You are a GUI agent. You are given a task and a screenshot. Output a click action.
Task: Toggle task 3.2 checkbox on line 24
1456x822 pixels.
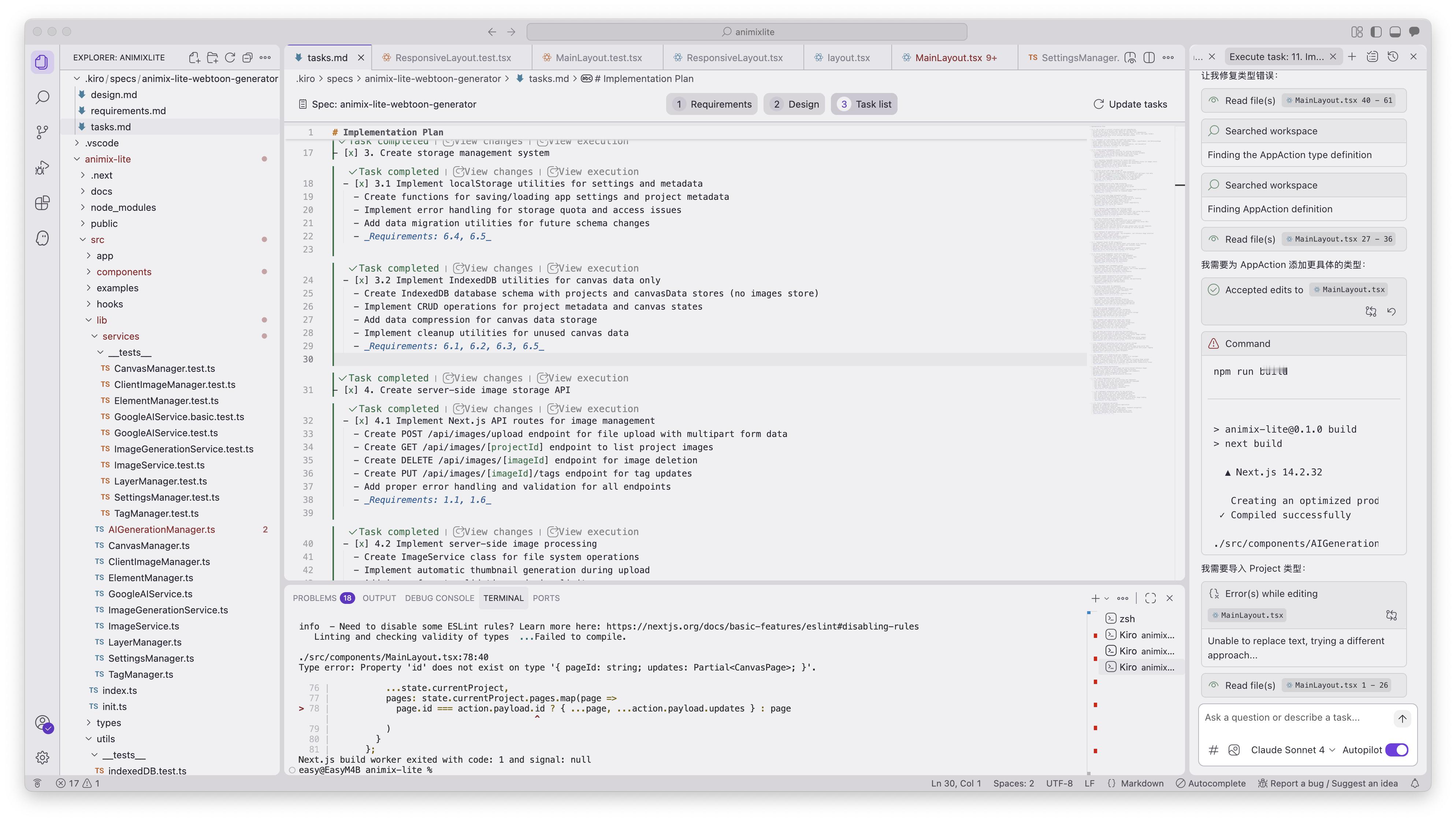[361, 280]
